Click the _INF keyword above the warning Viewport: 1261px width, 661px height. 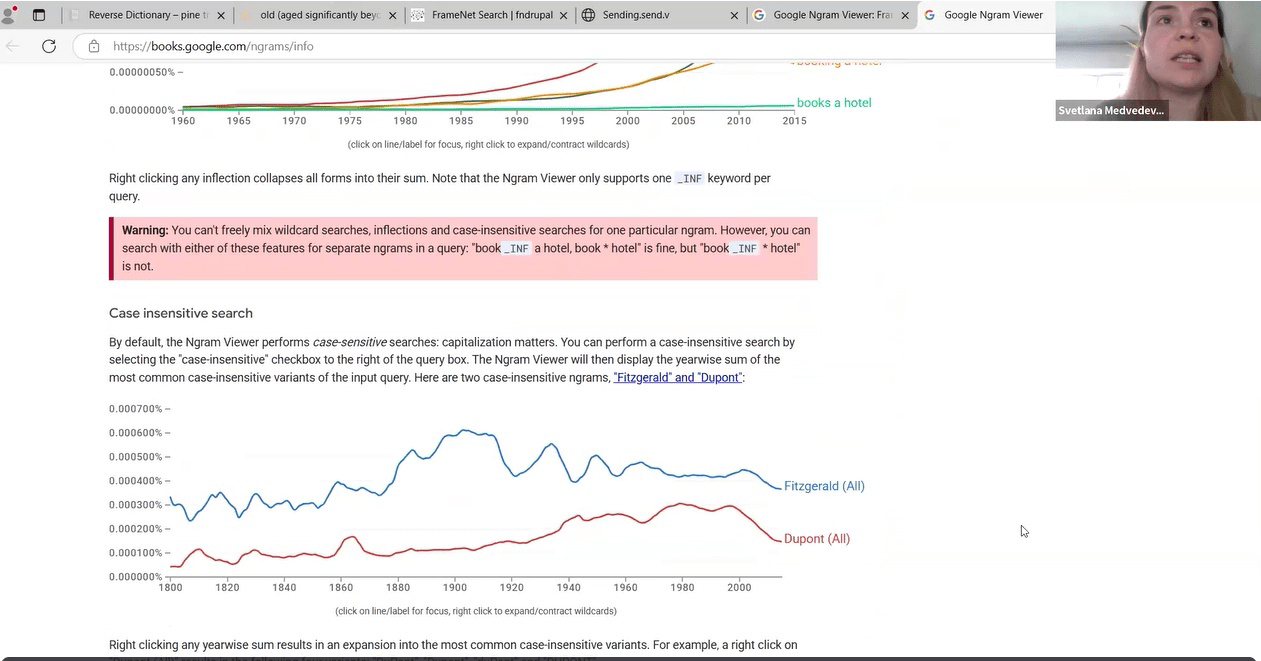[690, 179]
